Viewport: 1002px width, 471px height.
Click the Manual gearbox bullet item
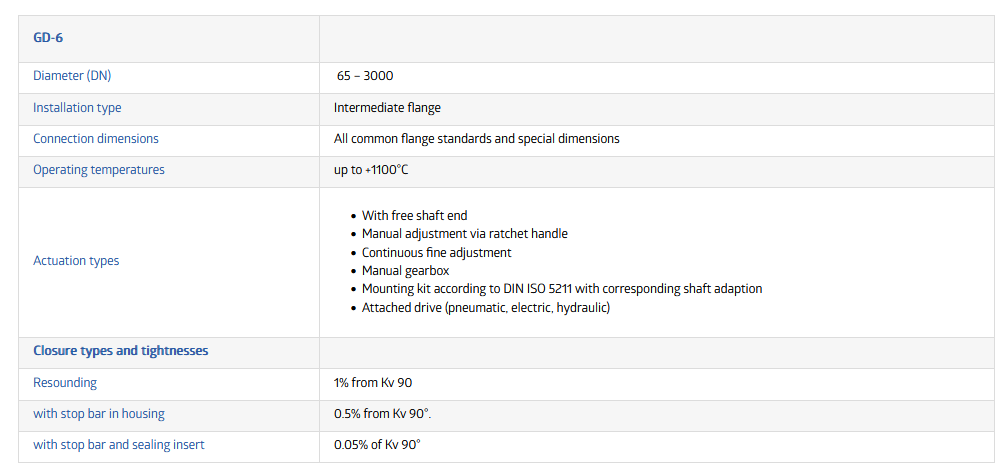405,270
